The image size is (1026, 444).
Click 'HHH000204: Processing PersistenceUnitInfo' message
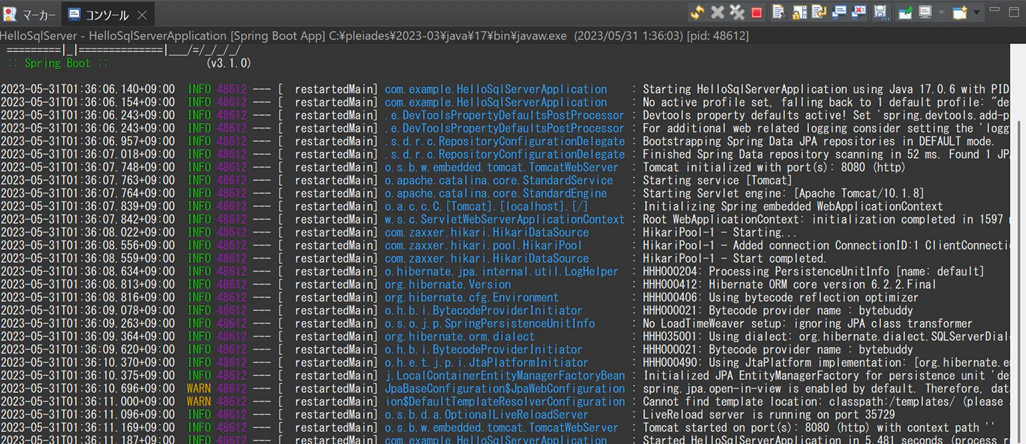[813, 271]
